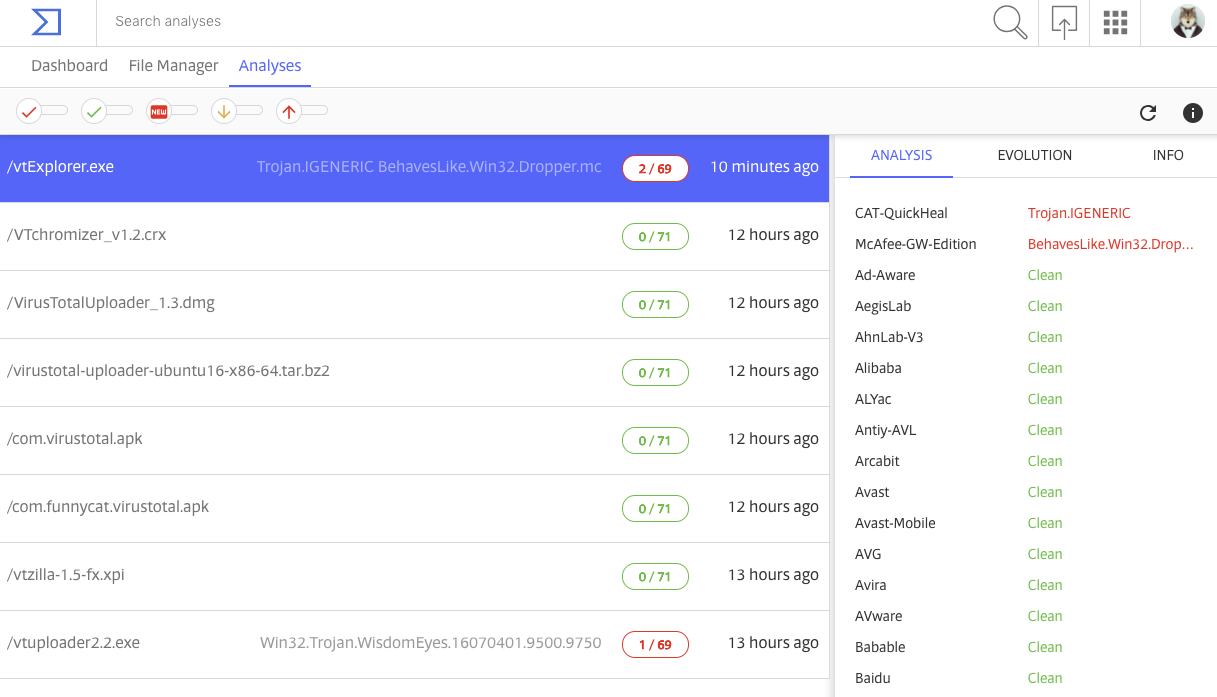1217x697 pixels.
Task: Click the Antiy-AVL engine name
Action: 885,430
